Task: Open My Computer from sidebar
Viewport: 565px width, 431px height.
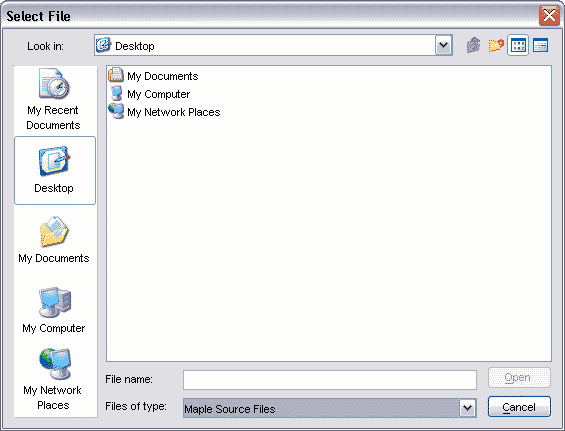Action: click(x=54, y=310)
